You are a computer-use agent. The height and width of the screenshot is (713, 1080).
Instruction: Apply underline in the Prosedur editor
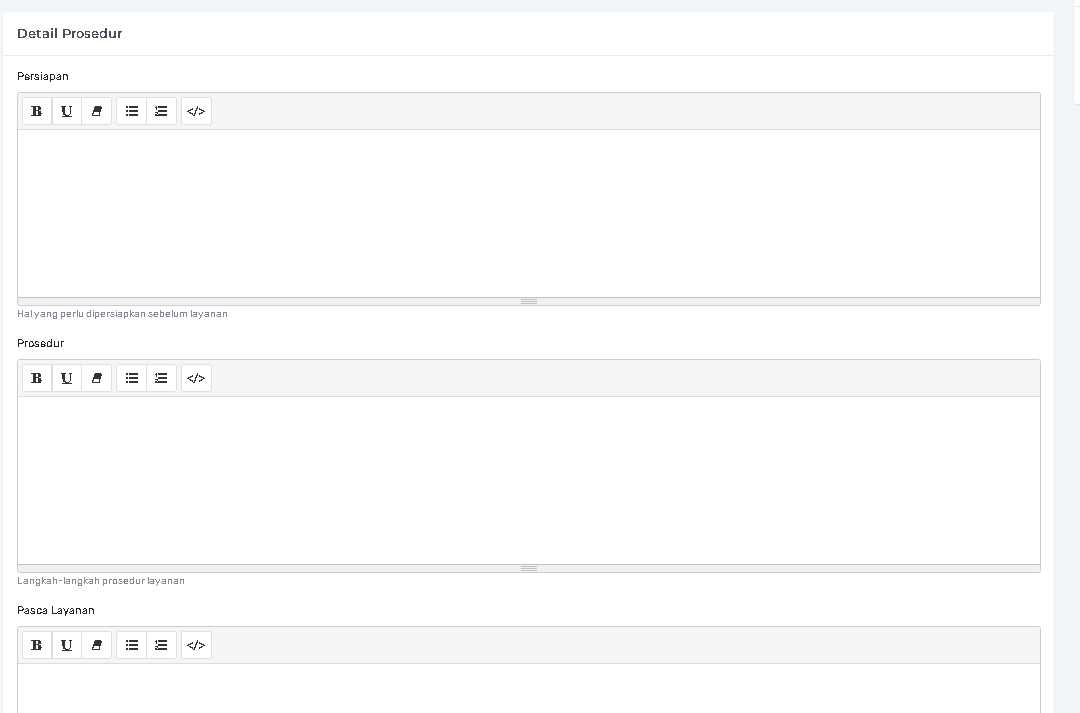(67, 378)
